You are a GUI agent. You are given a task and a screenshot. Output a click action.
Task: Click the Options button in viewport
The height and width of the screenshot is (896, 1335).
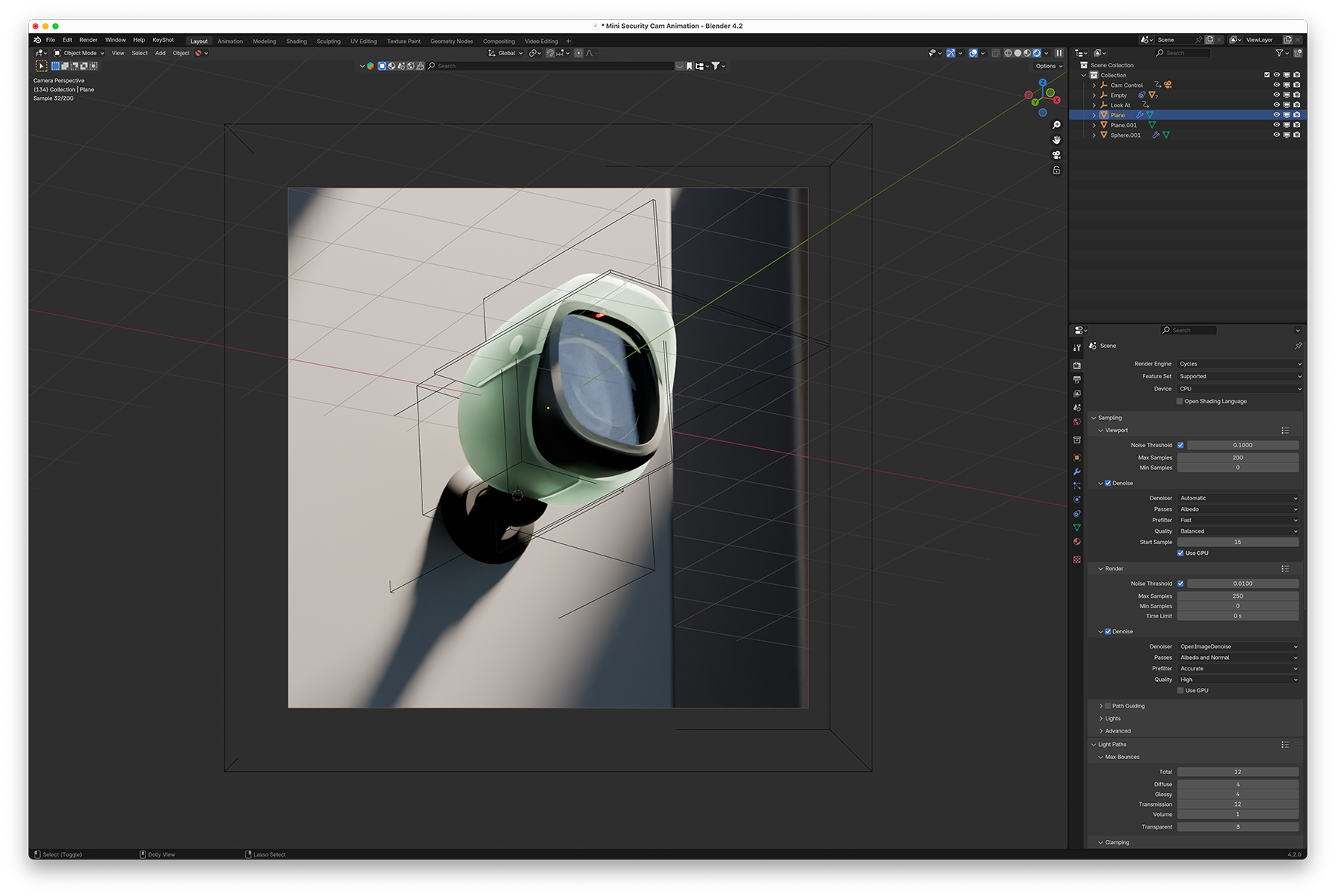[1048, 66]
